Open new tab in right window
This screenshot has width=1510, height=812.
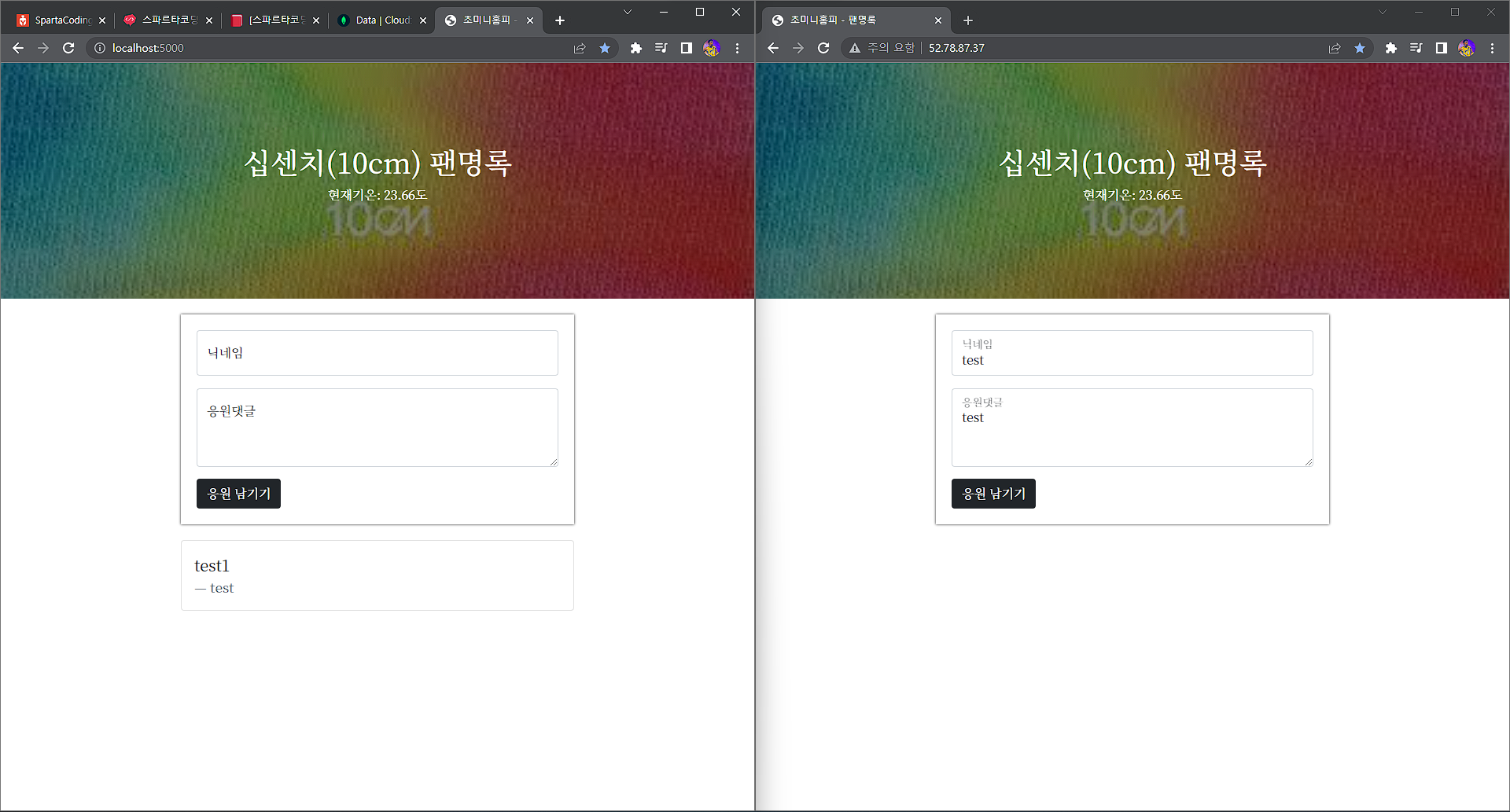pos(968,20)
